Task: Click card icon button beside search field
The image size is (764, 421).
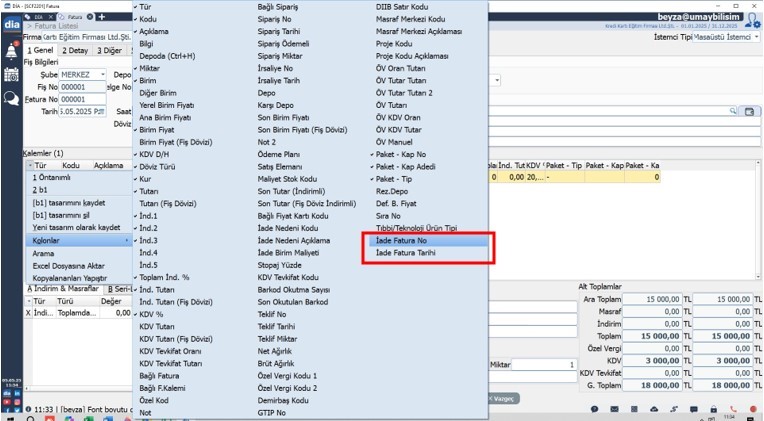Action: (749, 112)
